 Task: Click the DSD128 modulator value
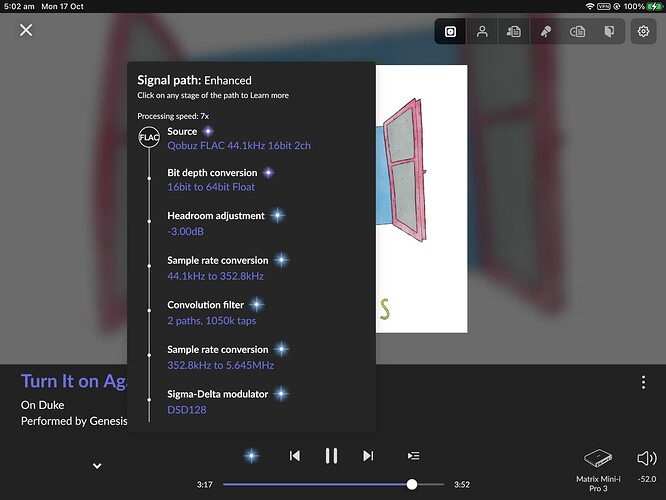point(187,410)
